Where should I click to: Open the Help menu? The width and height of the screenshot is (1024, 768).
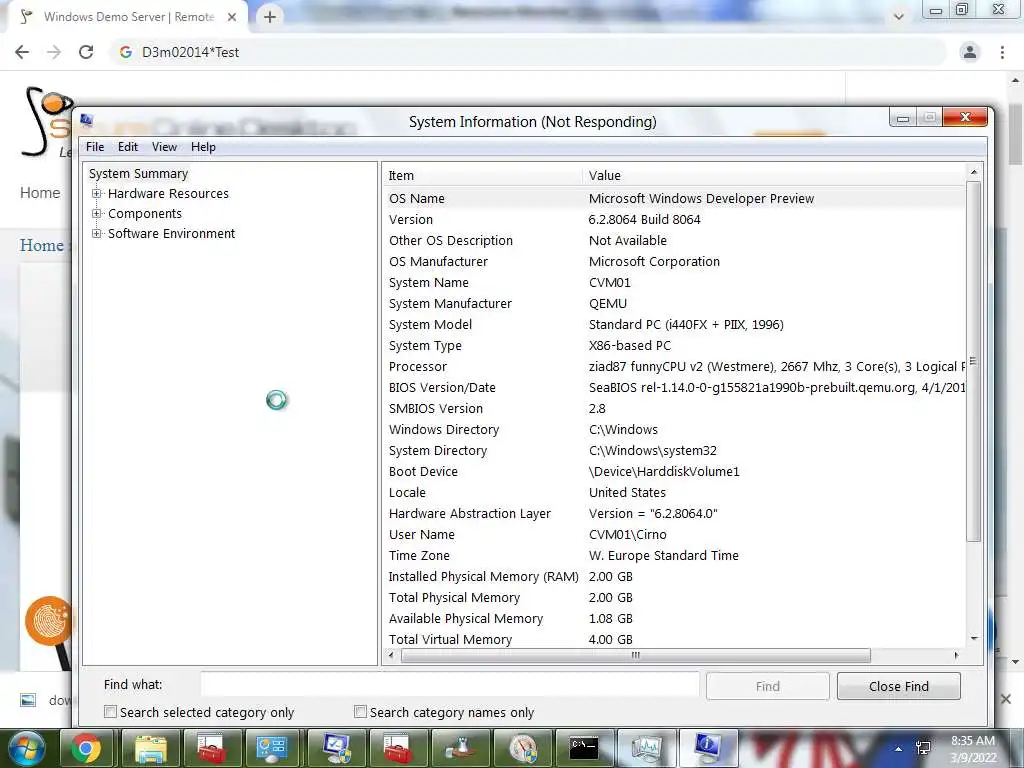point(203,147)
